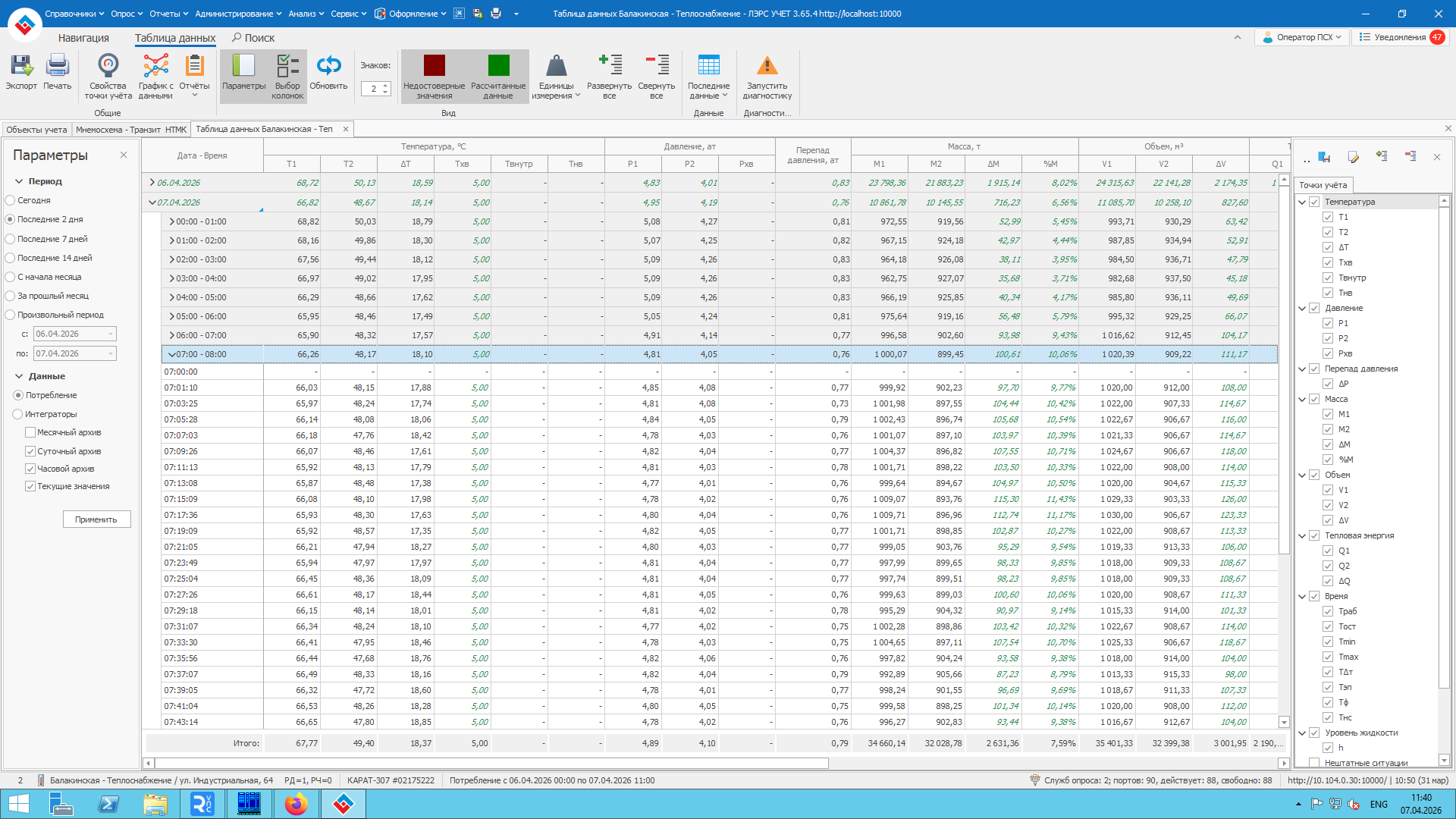Switch to Объекты учета tab

pos(36,130)
